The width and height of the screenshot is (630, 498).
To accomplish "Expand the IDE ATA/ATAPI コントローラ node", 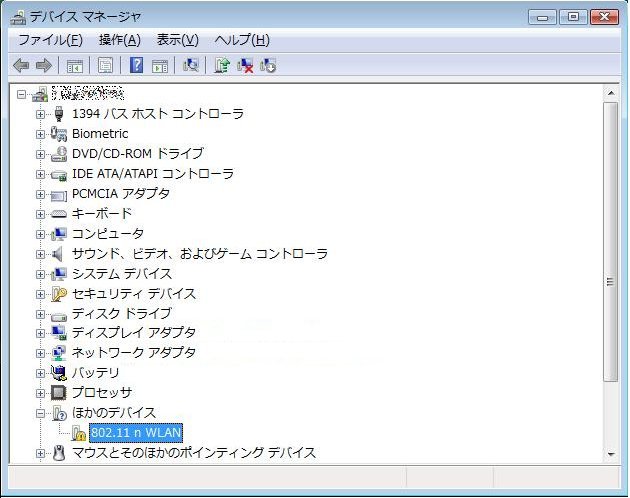I will tap(40, 174).
